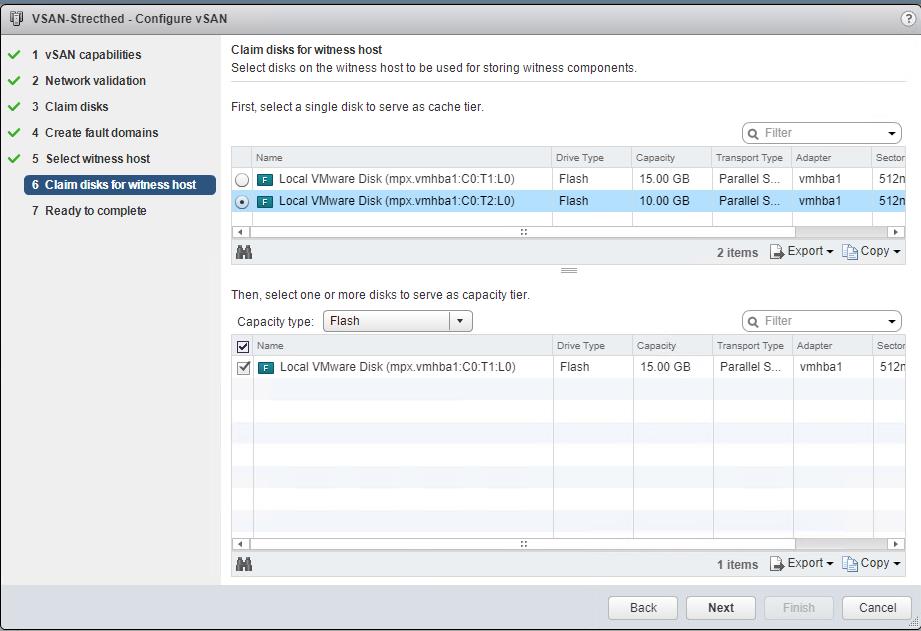Select step 6 Claim disks for witness host

tap(120, 184)
